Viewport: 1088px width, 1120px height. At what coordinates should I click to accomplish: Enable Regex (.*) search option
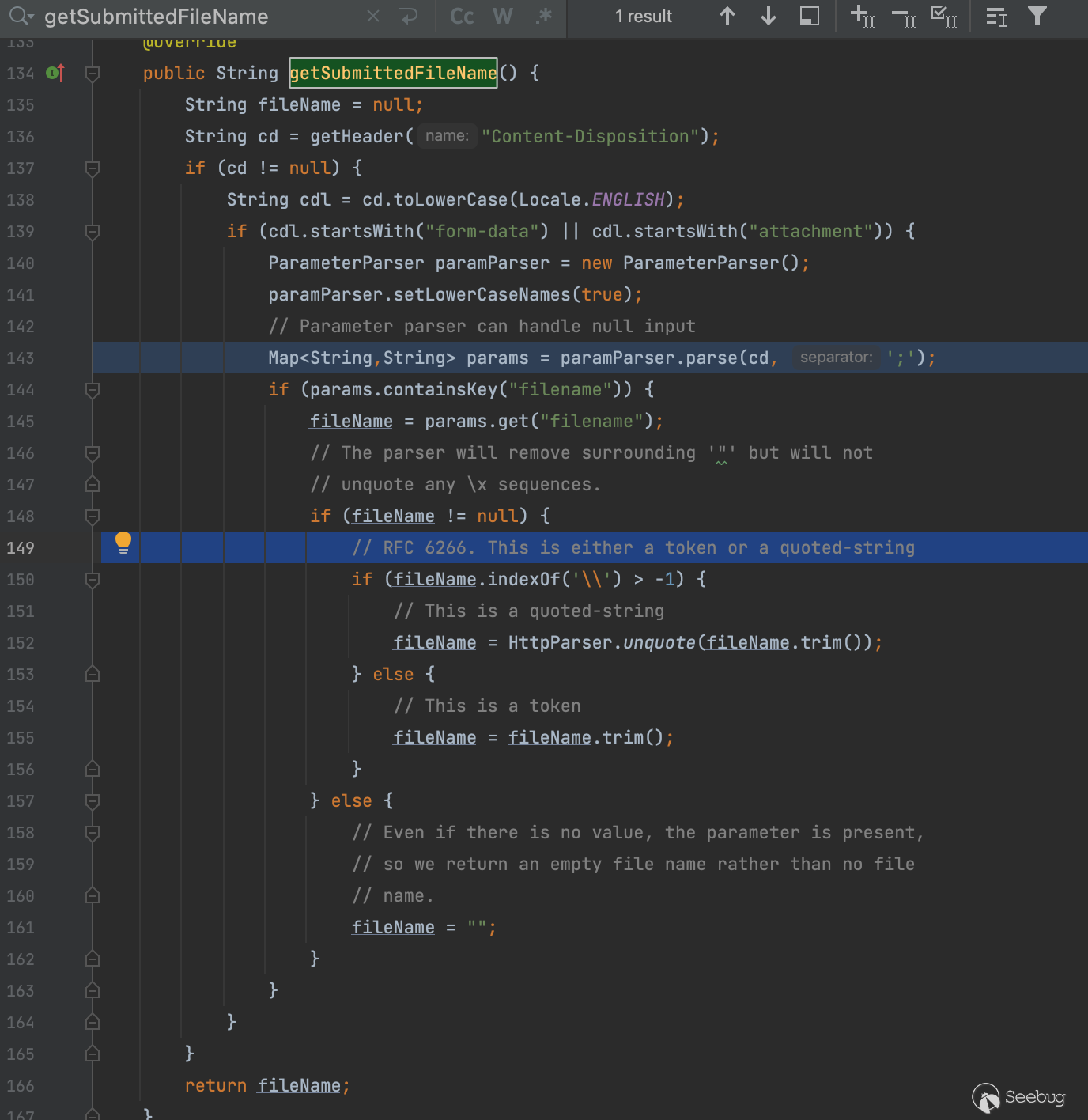click(x=543, y=17)
